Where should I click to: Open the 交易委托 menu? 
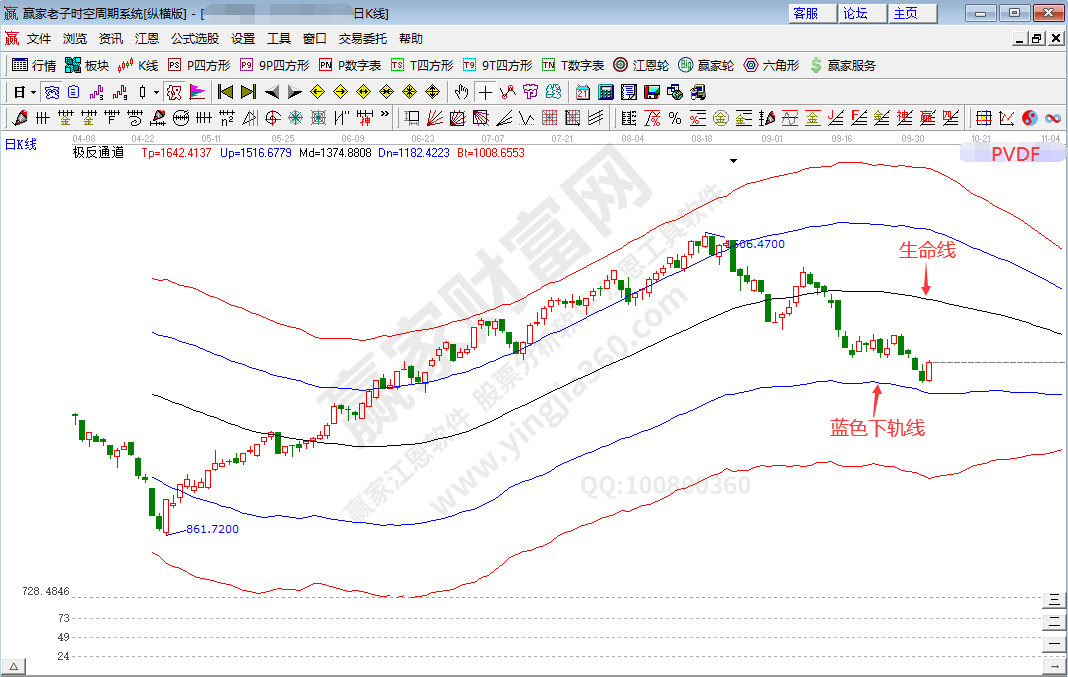362,39
